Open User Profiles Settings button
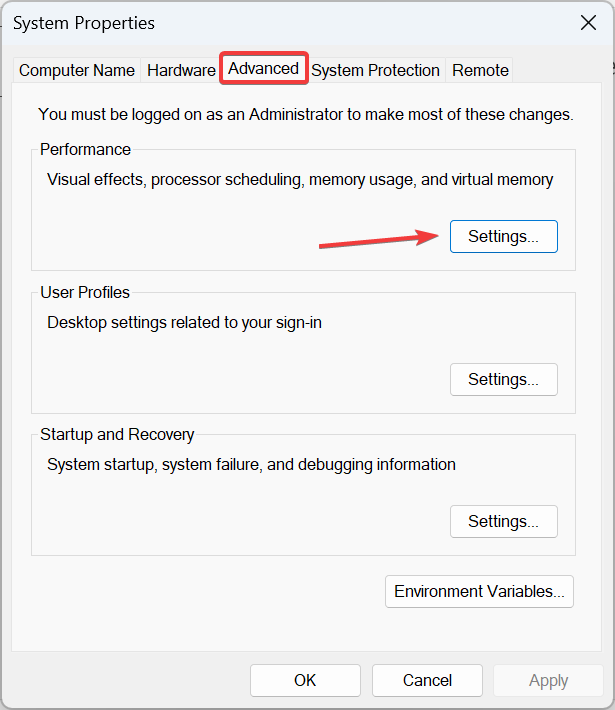The width and height of the screenshot is (615, 710). click(504, 379)
